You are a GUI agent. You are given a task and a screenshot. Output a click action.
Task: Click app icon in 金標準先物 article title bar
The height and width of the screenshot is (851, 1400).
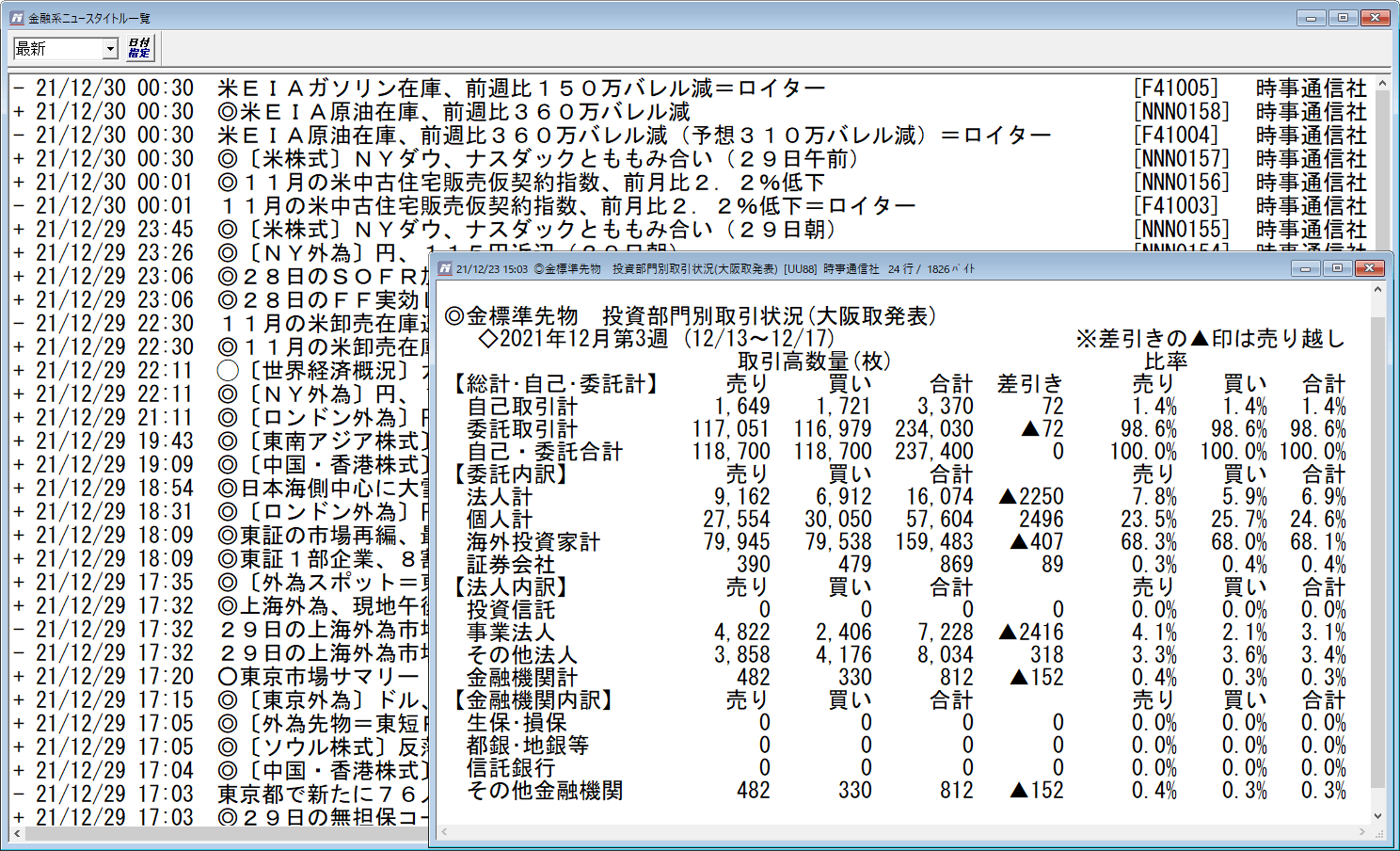coord(445,269)
